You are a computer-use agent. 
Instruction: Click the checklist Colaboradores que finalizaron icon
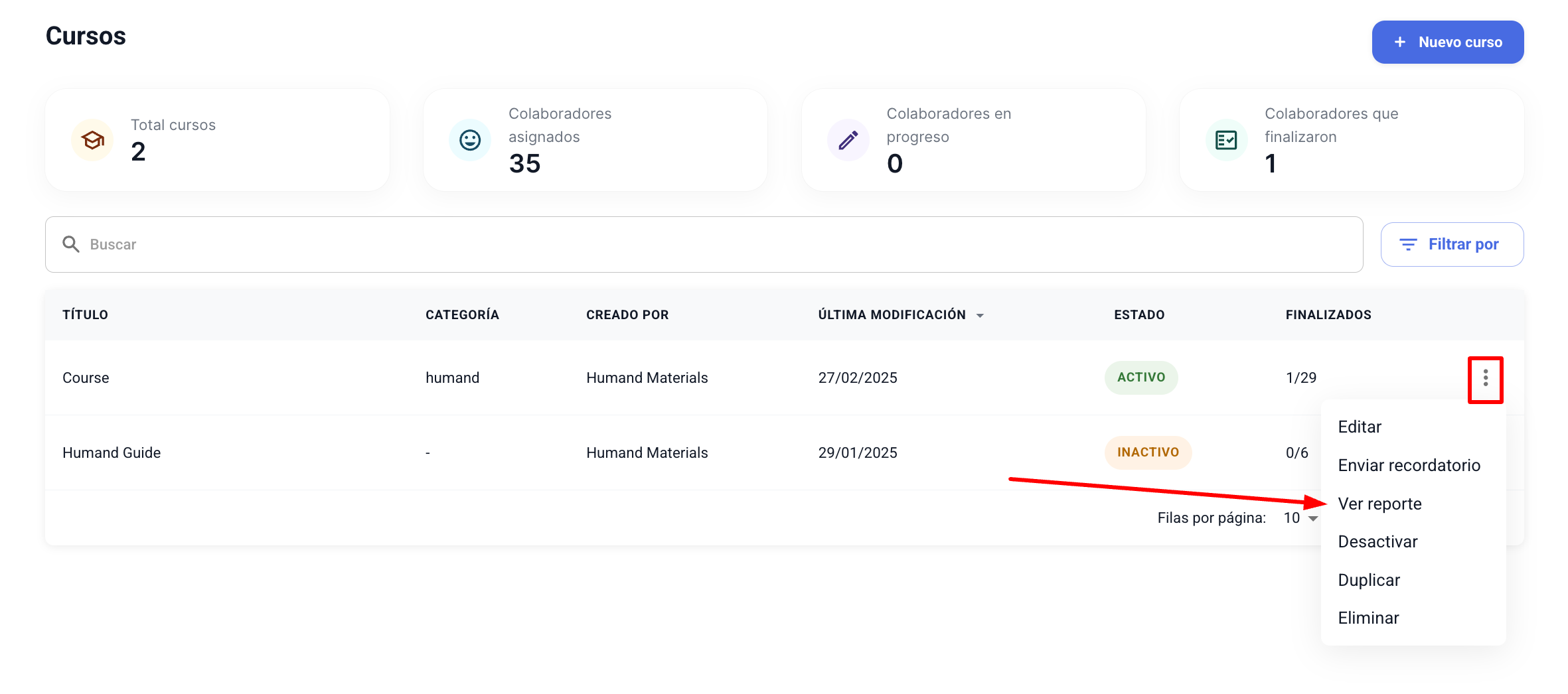pyautogui.click(x=1225, y=140)
